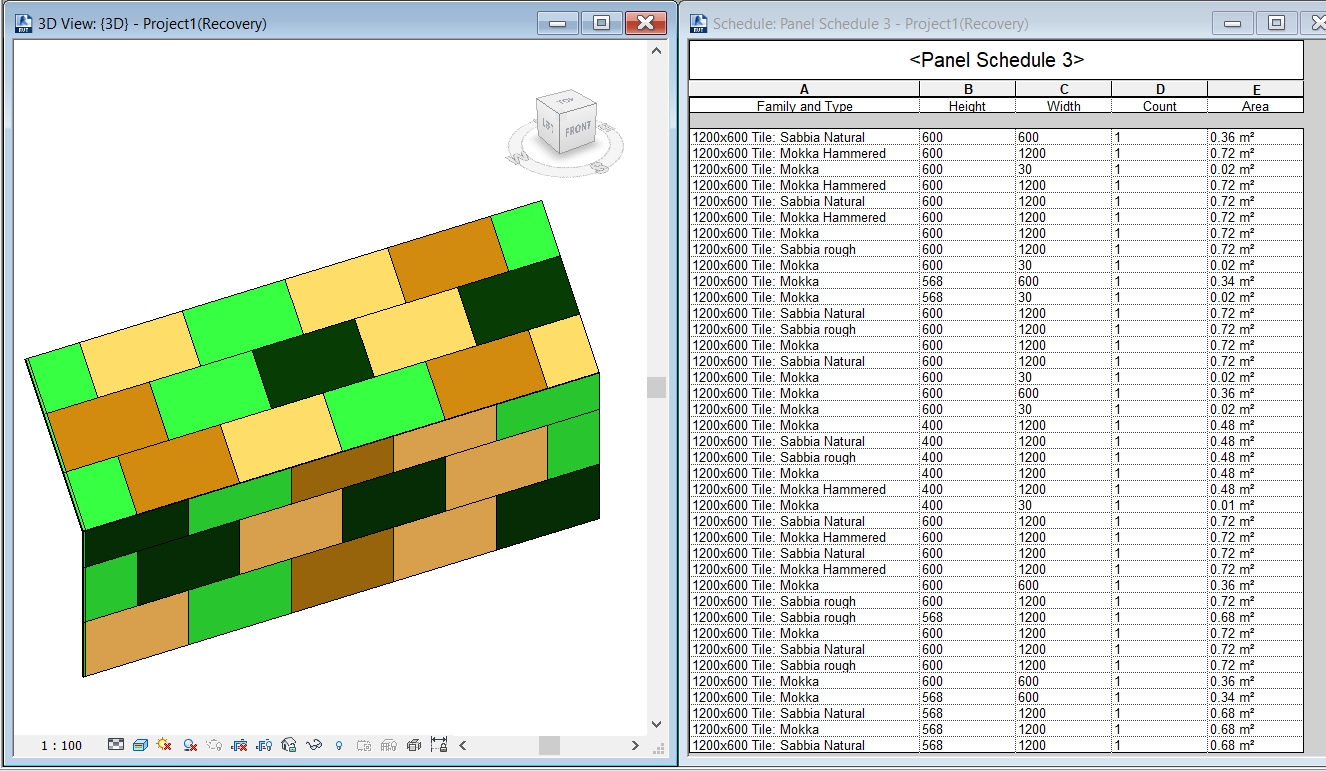
Task: Open the Unlocked 3D View house icon
Action: point(290,745)
